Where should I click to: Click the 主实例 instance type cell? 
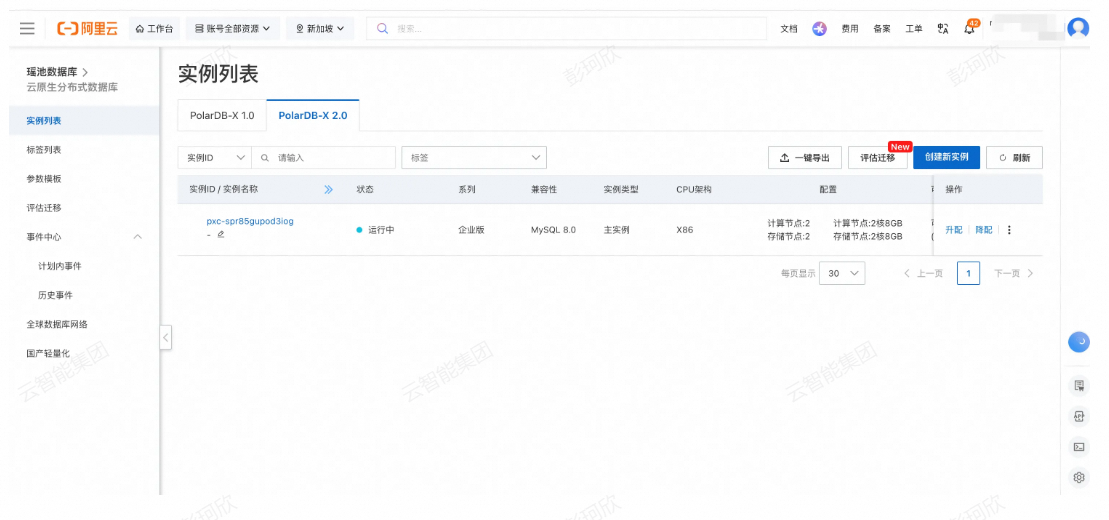(616, 230)
